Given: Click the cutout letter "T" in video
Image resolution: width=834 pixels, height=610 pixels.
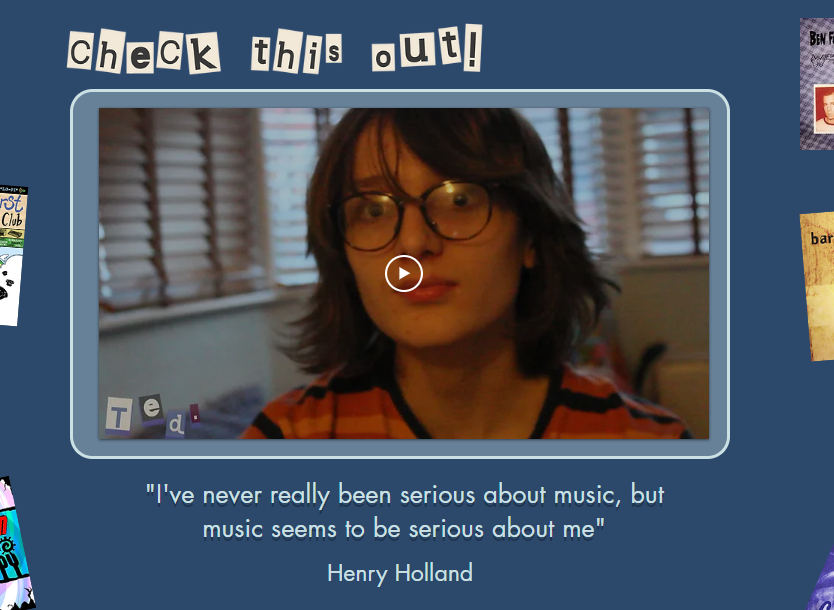Looking at the screenshot, I should point(118,415).
